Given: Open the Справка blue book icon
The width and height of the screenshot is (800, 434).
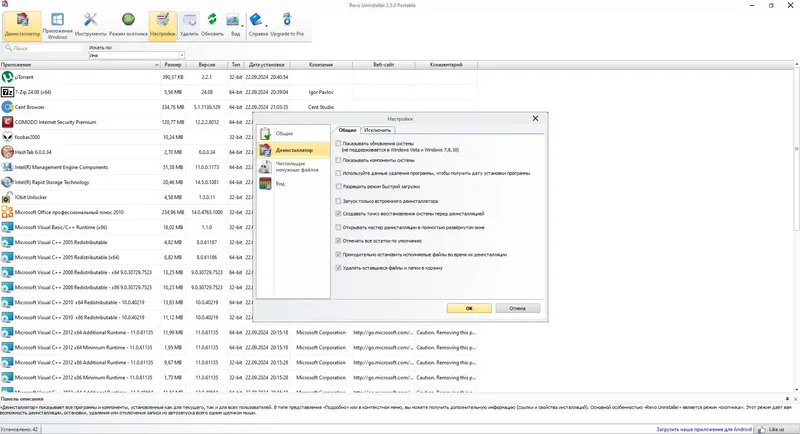Looking at the screenshot, I should [256, 20].
